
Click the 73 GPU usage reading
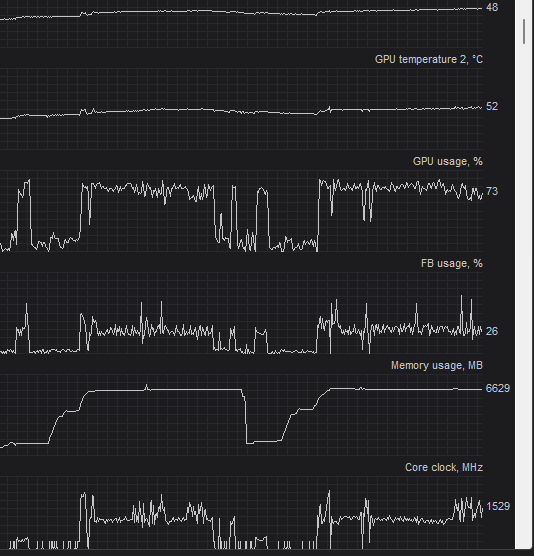click(x=492, y=191)
